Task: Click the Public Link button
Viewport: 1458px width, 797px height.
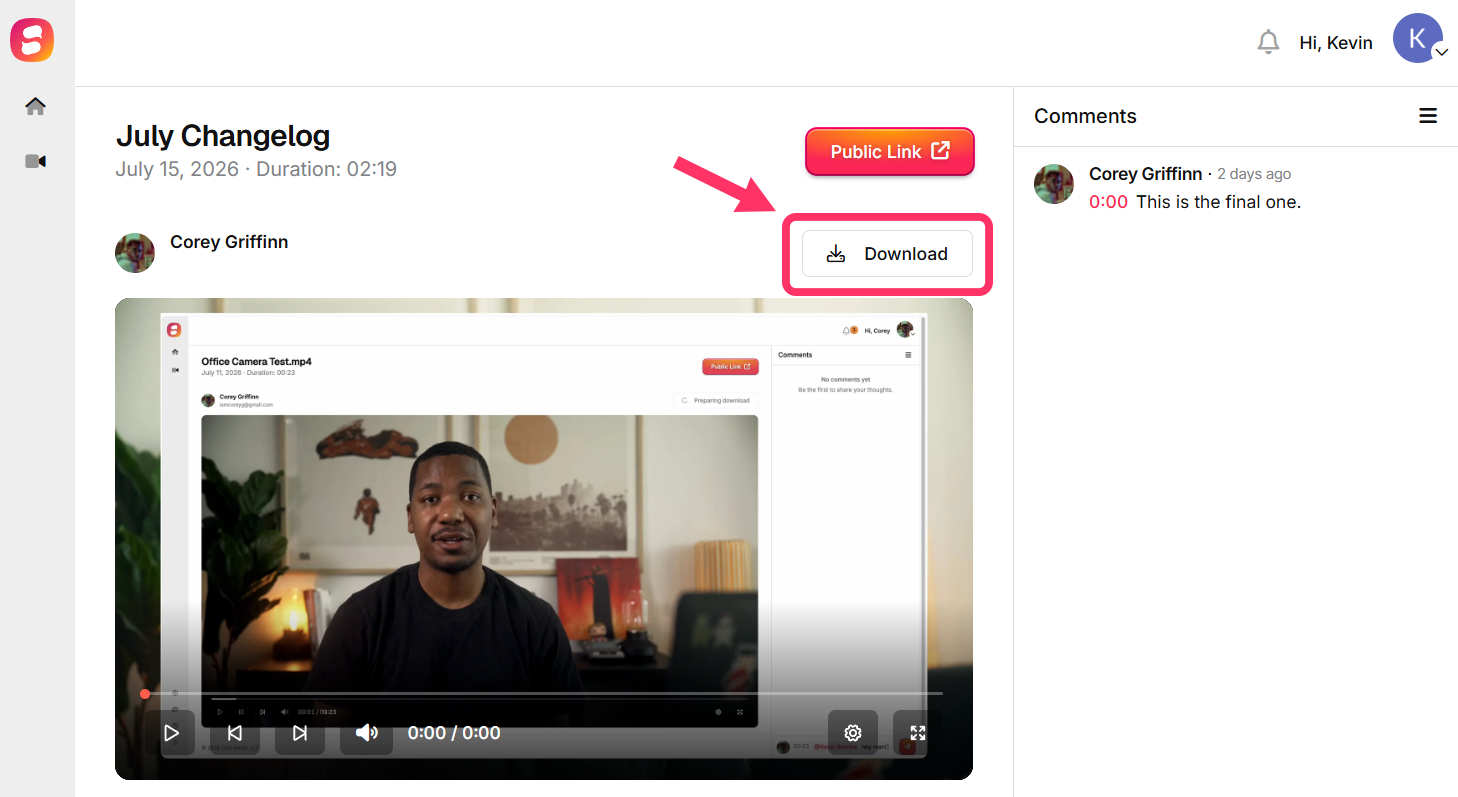Action: pos(889,151)
